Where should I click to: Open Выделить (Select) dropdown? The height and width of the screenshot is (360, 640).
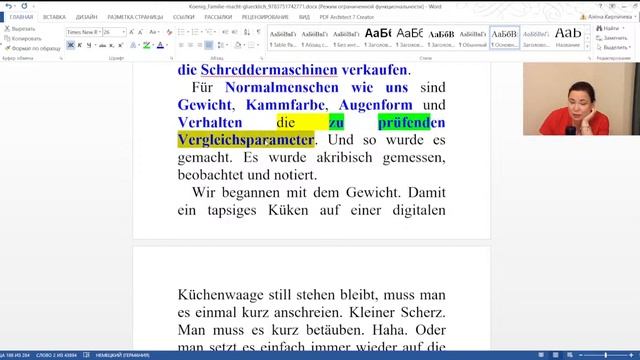pos(613,47)
